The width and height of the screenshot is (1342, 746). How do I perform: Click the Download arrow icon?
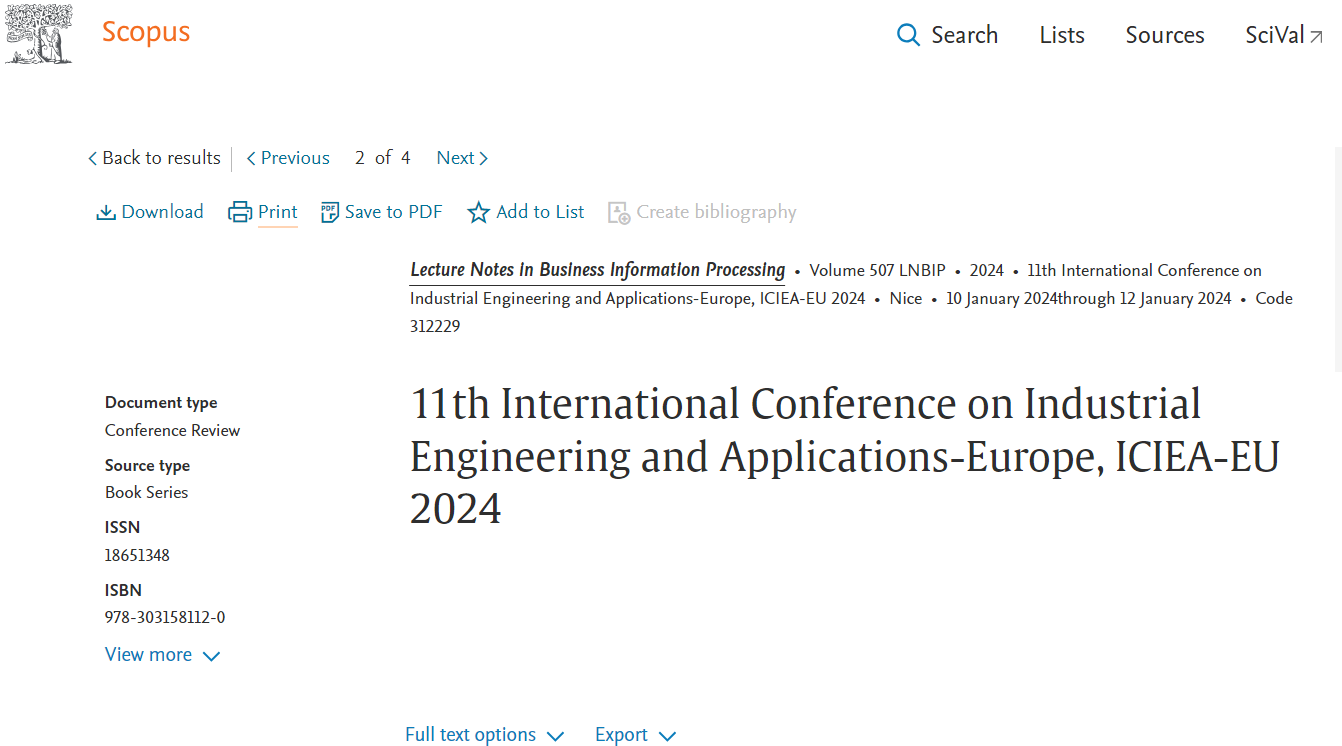[x=106, y=213]
